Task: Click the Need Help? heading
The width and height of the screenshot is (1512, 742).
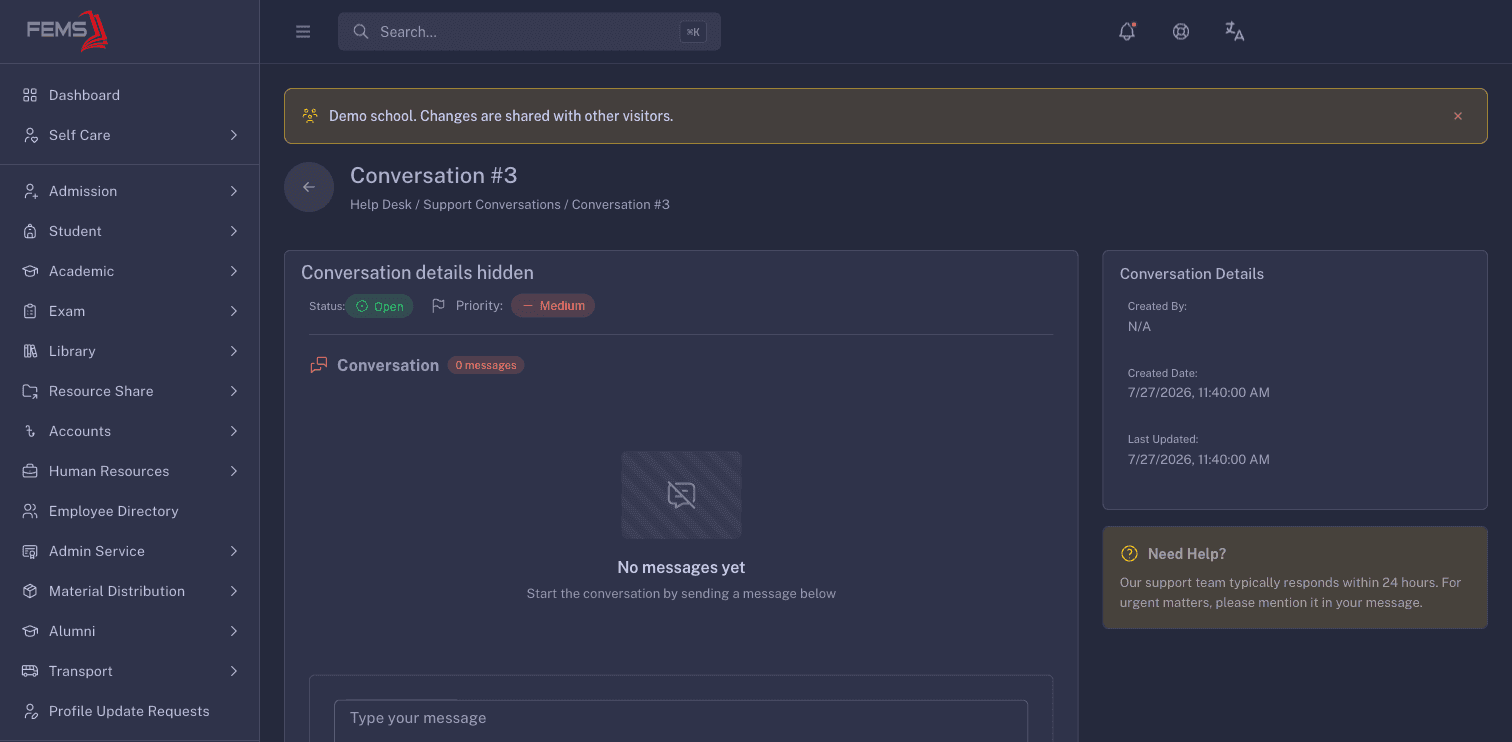Action: (x=1187, y=554)
